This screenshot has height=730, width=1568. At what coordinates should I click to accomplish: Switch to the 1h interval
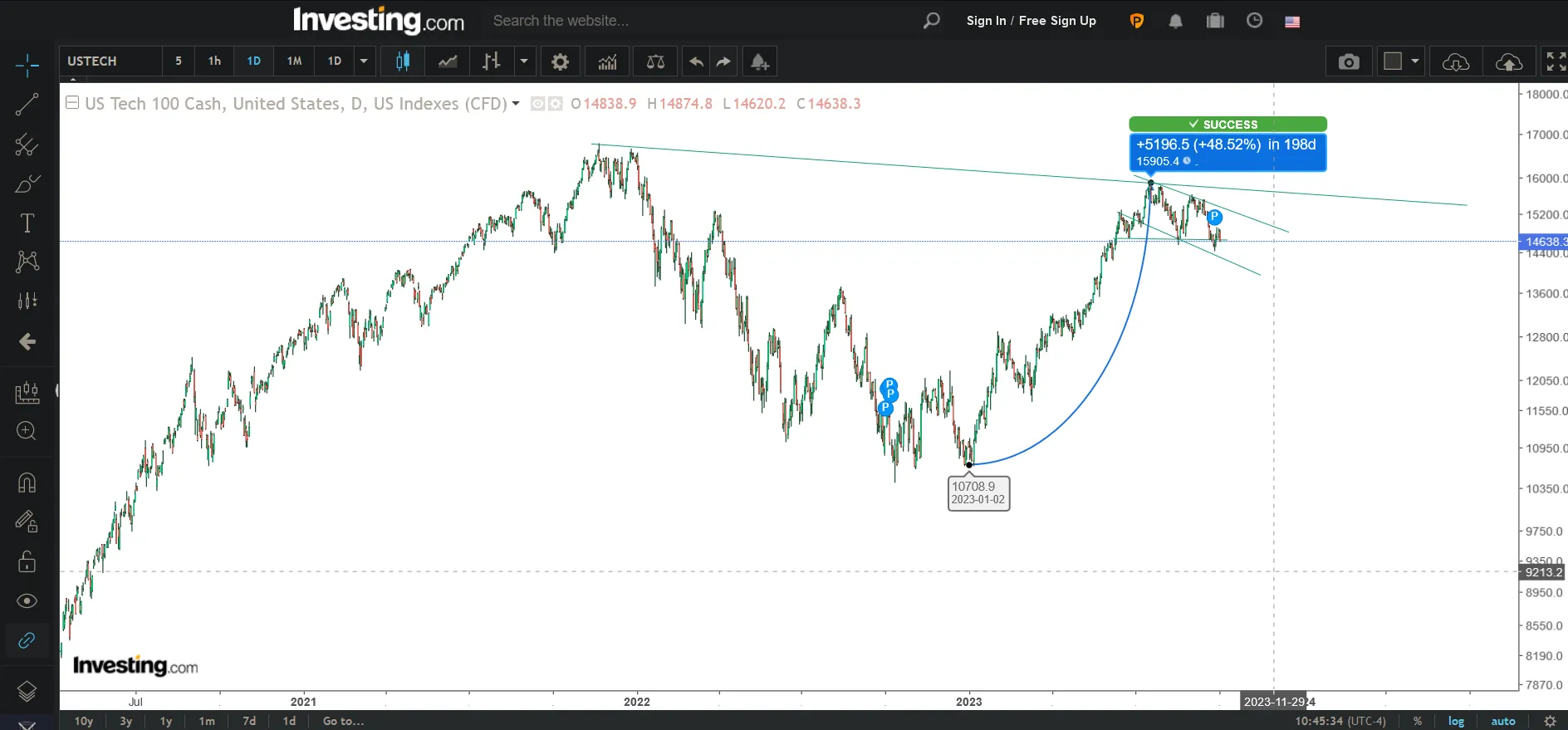214,61
